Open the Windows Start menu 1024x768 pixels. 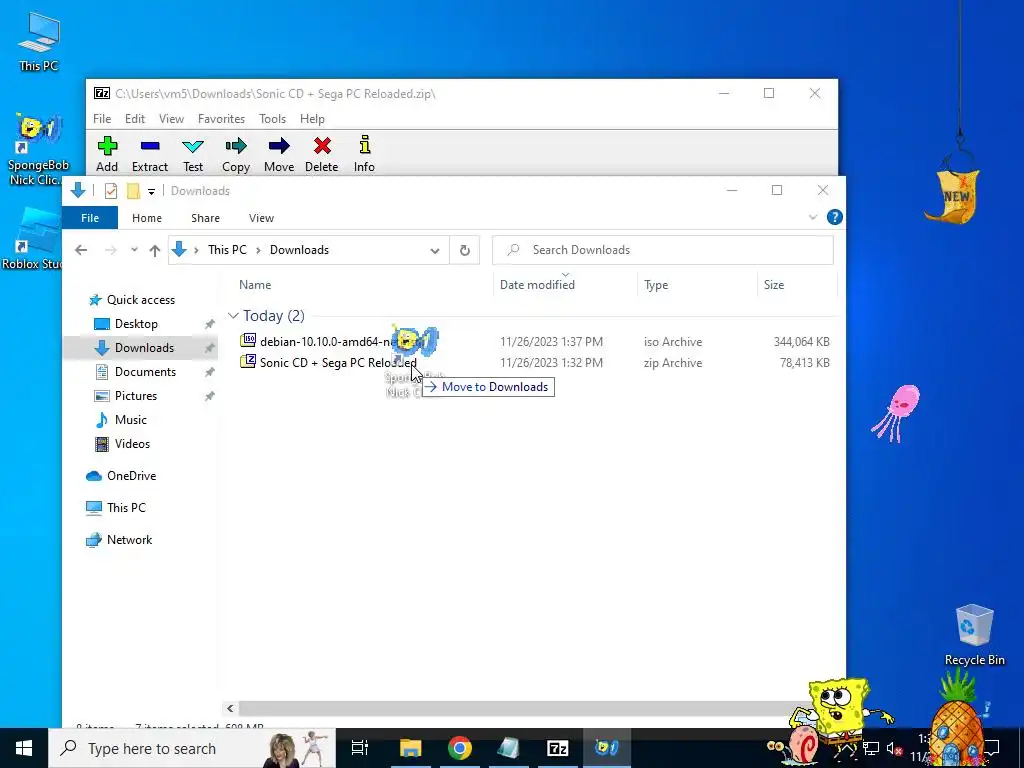pos(24,748)
